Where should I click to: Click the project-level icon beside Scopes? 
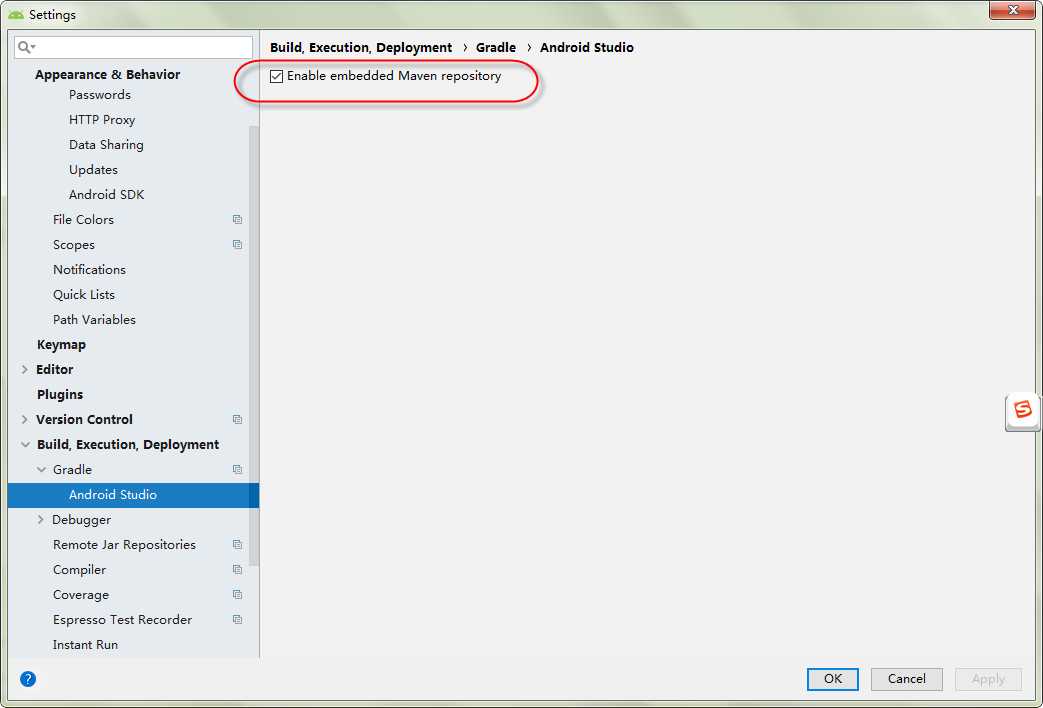(237, 245)
